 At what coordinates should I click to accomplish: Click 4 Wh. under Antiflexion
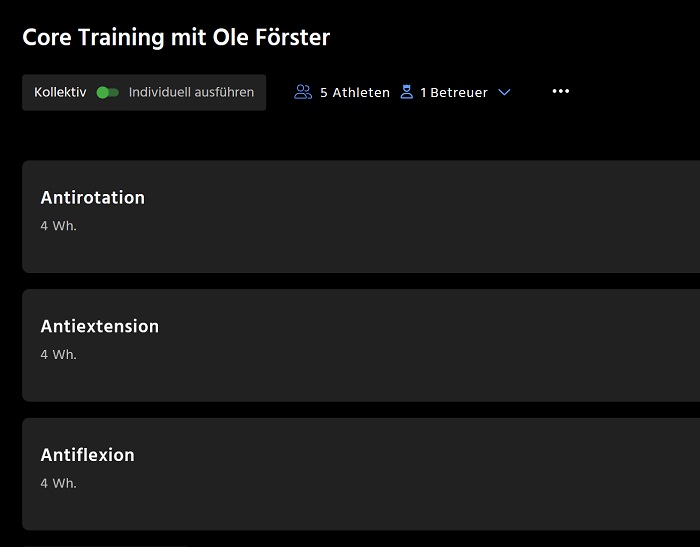pyautogui.click(x=58, y=483)
